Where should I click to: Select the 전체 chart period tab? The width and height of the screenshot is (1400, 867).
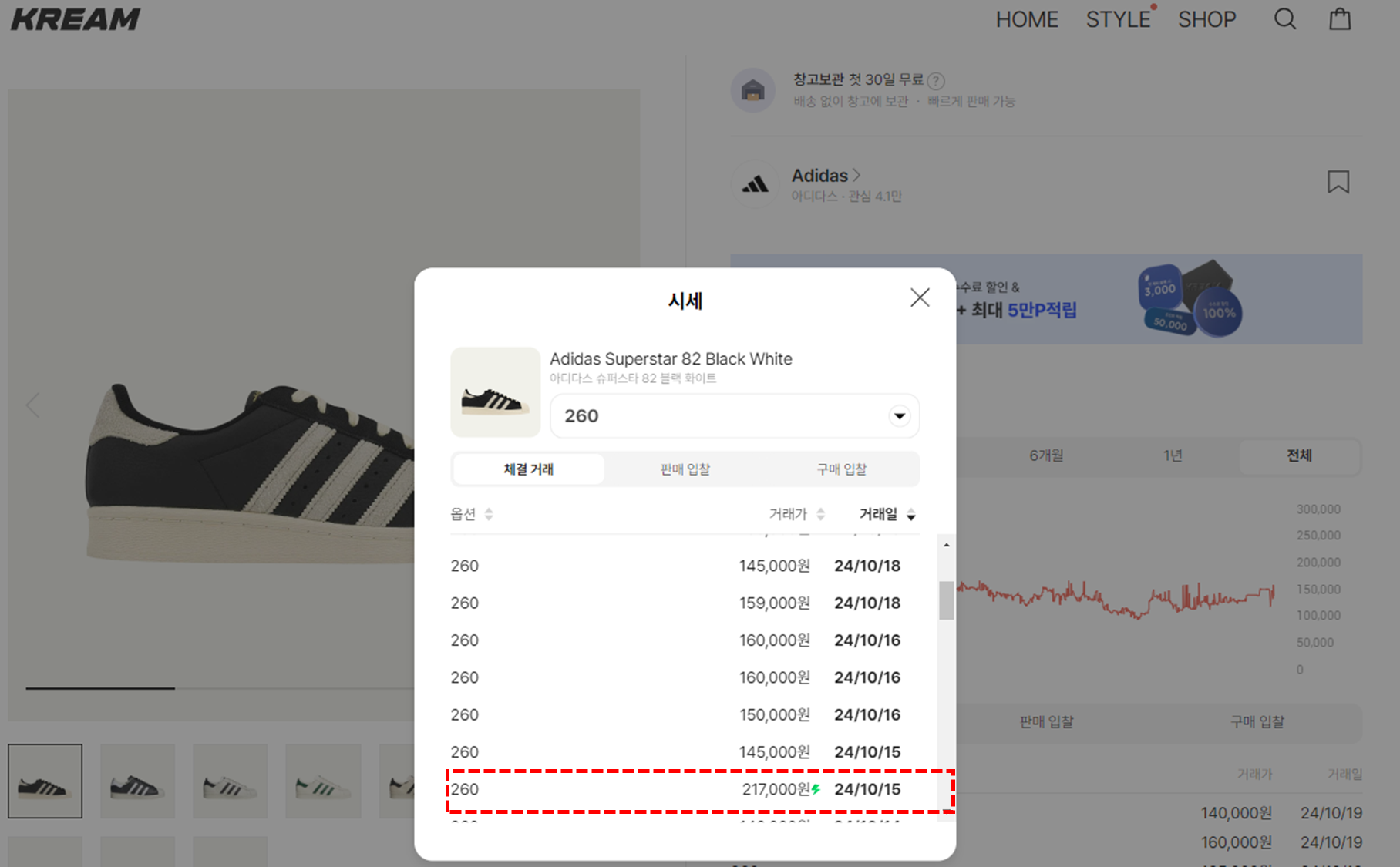click(1299, 455)
